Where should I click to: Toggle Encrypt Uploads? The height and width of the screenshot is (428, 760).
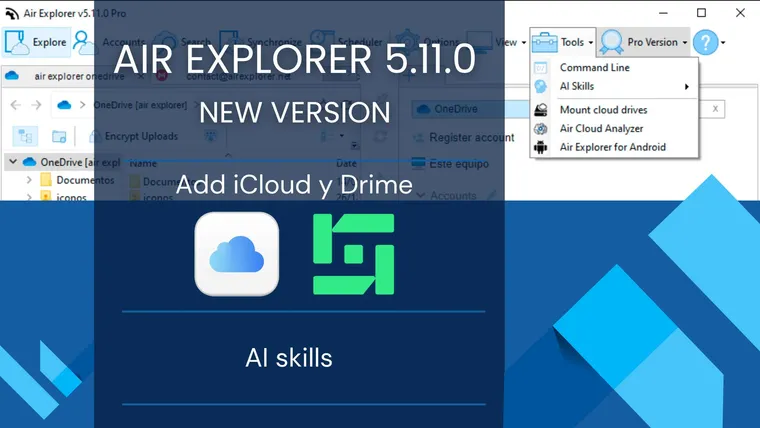[134, 137]
